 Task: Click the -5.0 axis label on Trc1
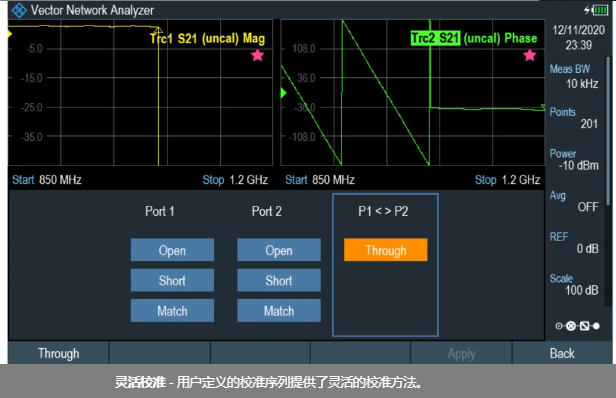point(34,49)
